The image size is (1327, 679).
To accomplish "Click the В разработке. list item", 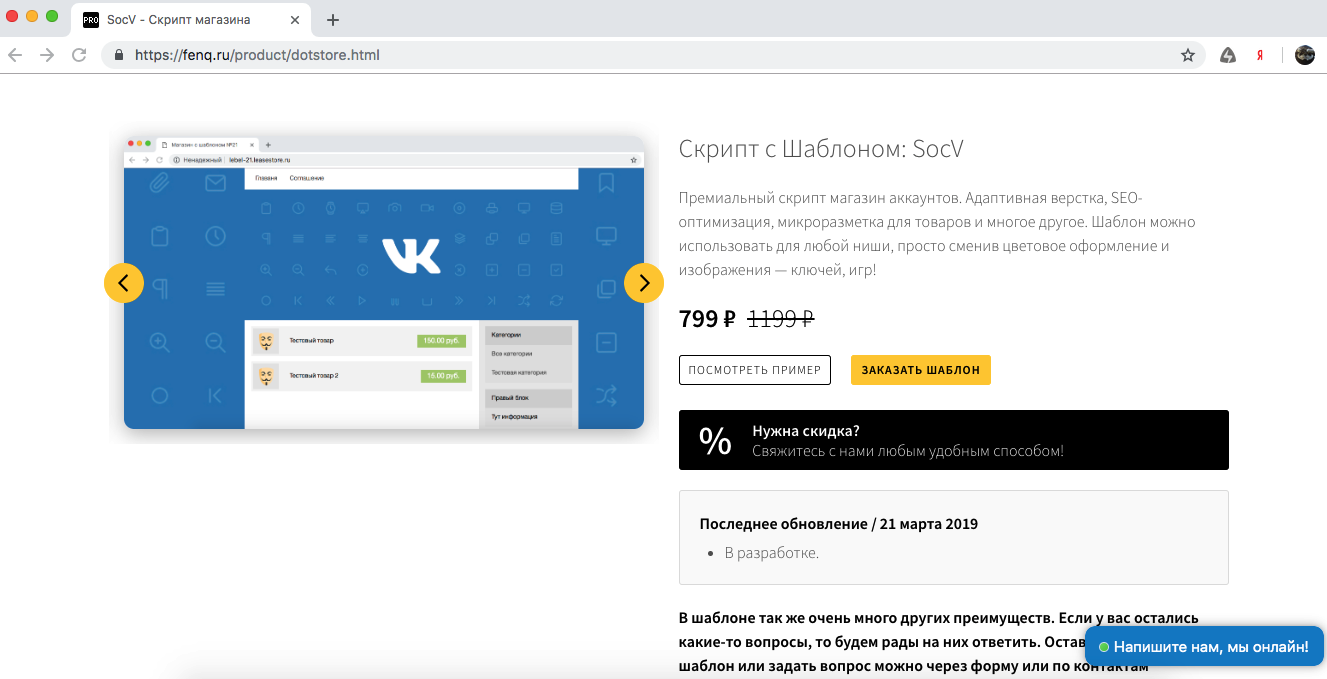I will 772,552.
